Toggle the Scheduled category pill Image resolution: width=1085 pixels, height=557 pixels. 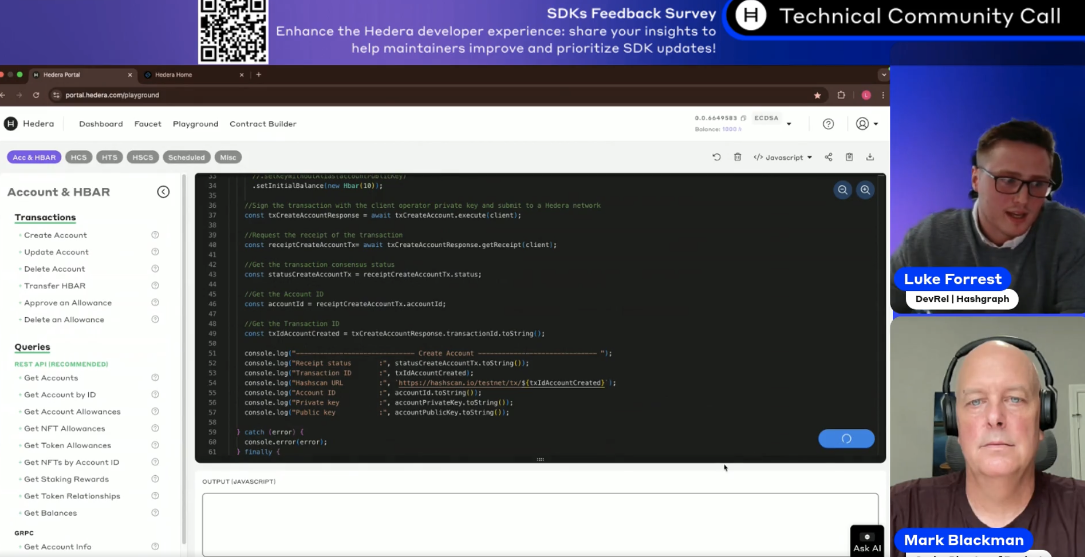coord(186,157)
